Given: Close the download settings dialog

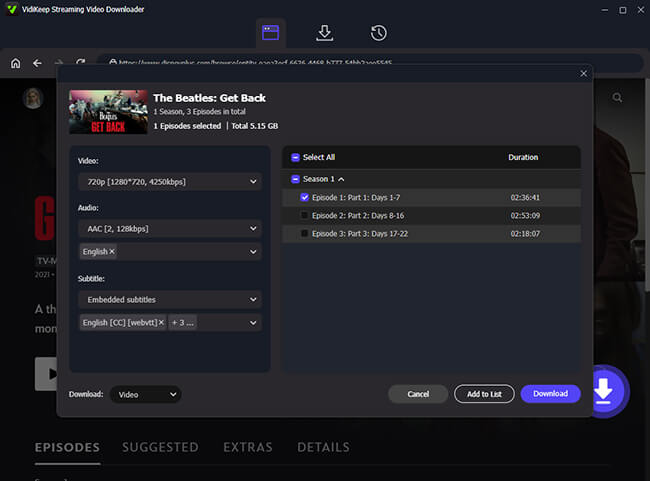Looking at the screenshot, I should [x=583, y=73].
